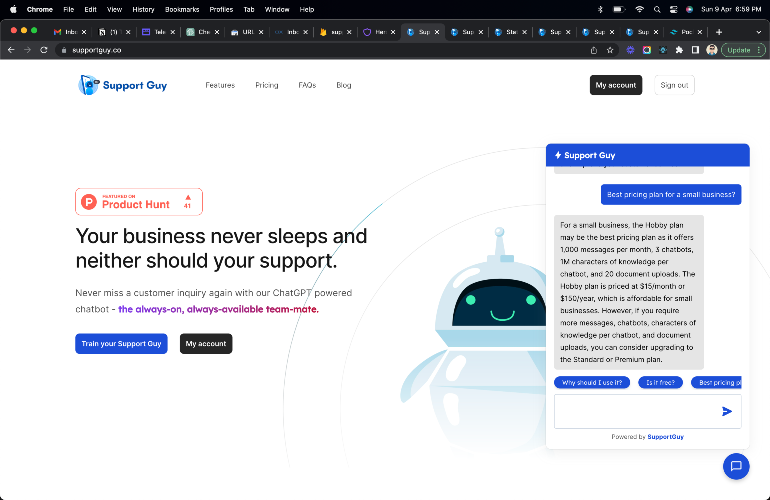Click the Support Guy logo in header

[x=123, y=85]
